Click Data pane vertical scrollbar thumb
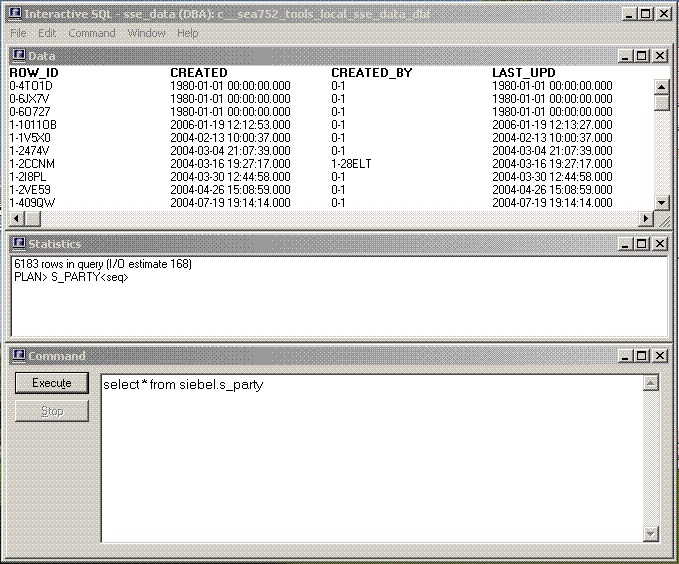The image size is (679, 564). (661, 102)
